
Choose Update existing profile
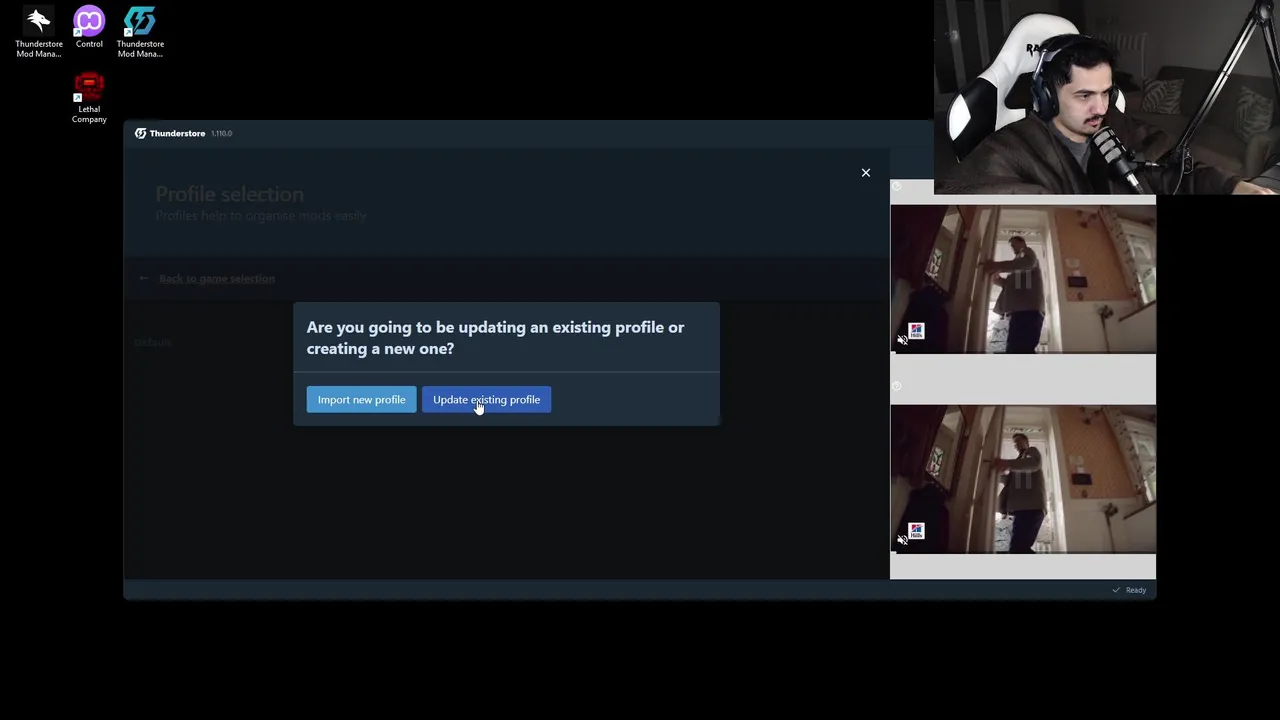point(486,400)
